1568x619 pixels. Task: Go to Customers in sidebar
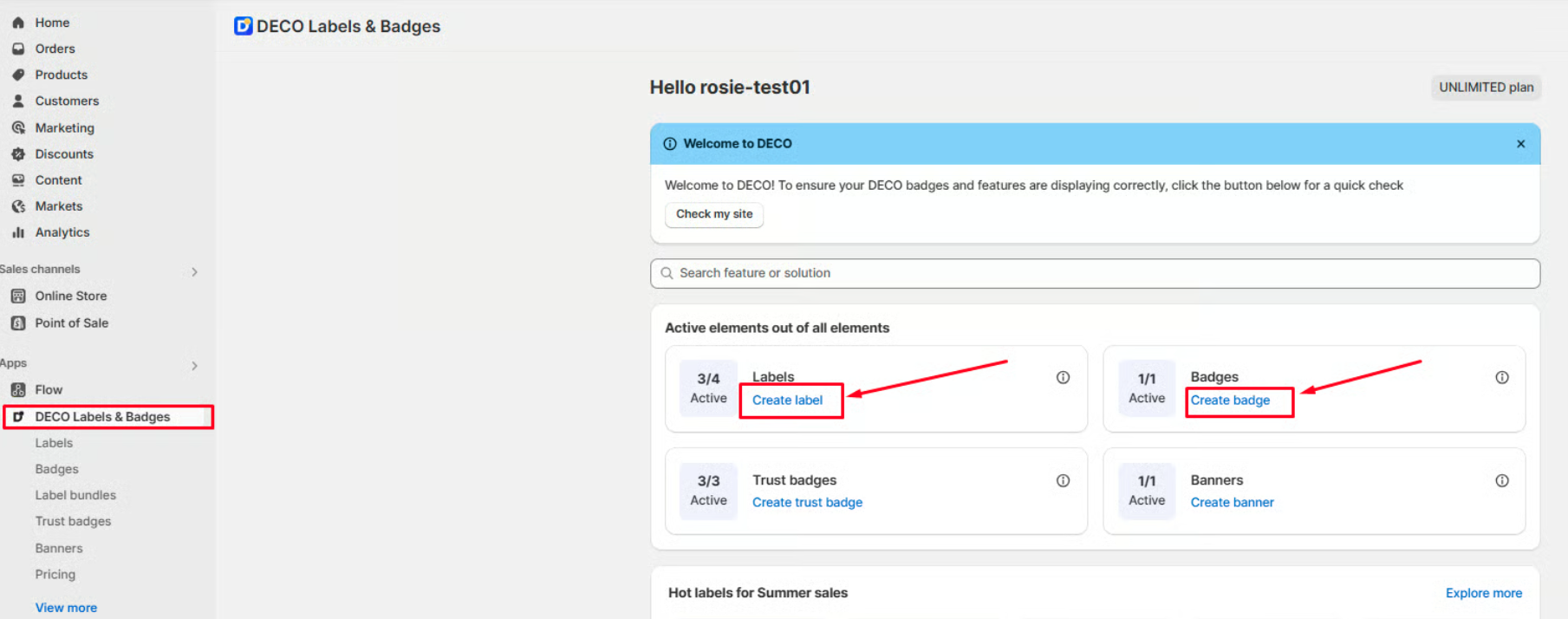pos(67,101)
